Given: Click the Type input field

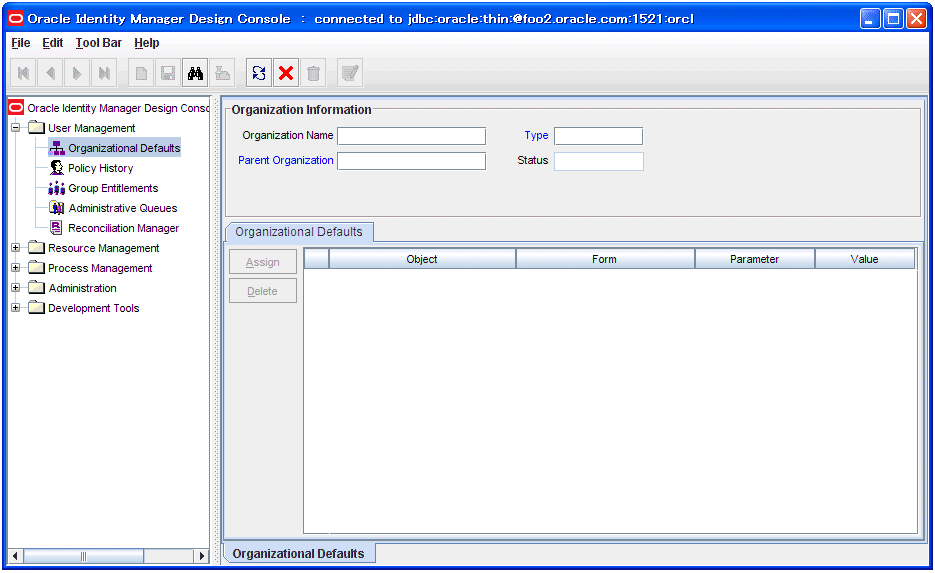Looking at the screenshot, I should tap(599, 136).
